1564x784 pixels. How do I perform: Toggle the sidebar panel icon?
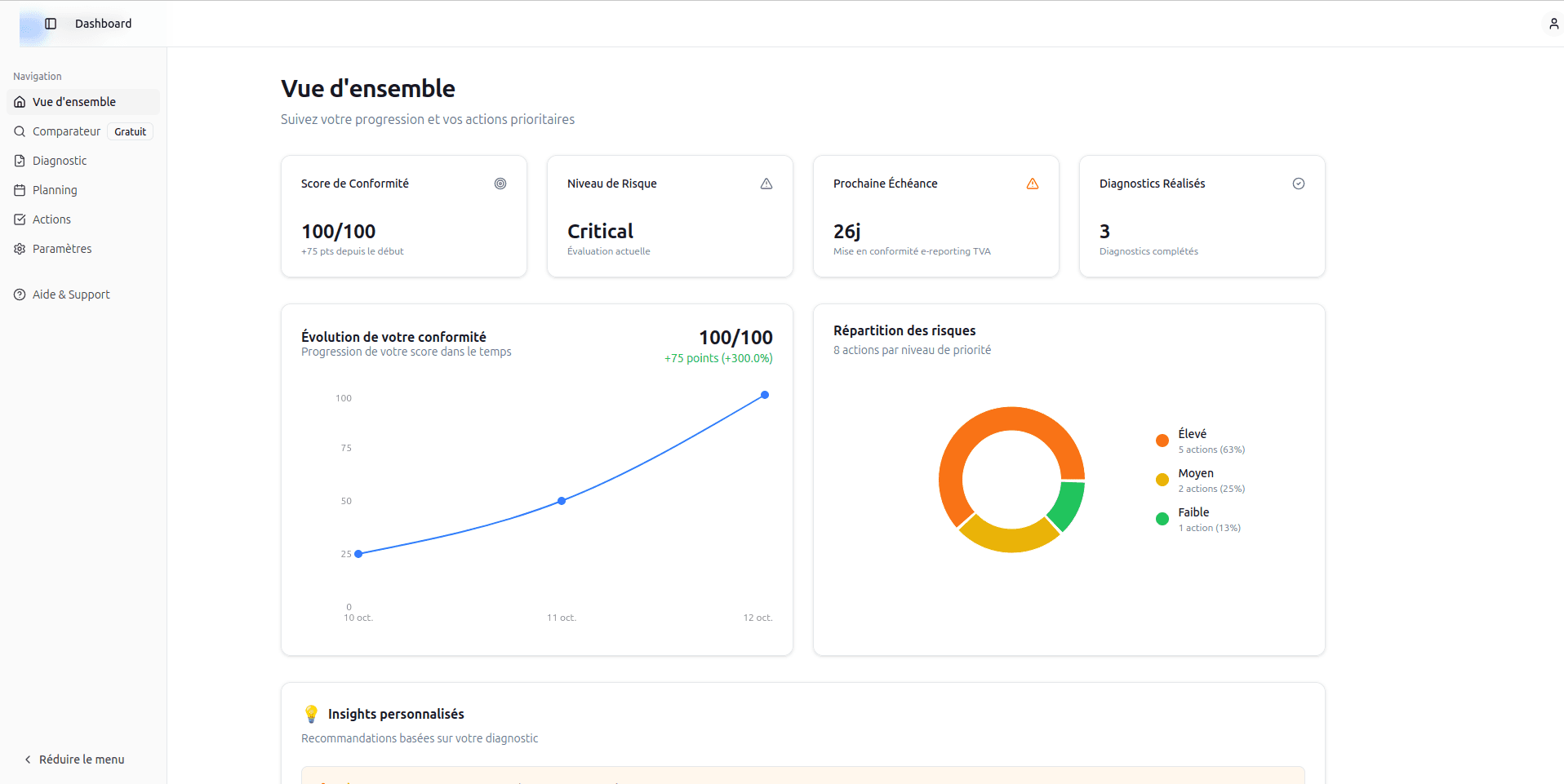click(x=51, y=24)
